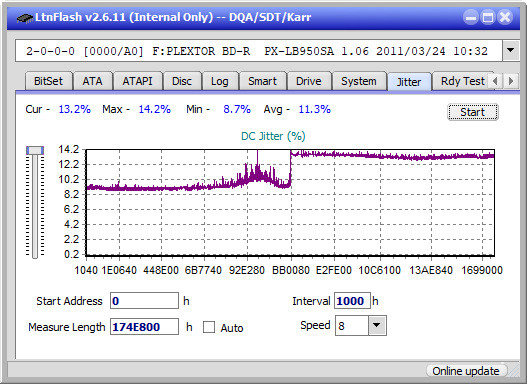The image size is (527, 384).
Task: Open the drive selection dropdown arrow
Action: tap(511, 51)
